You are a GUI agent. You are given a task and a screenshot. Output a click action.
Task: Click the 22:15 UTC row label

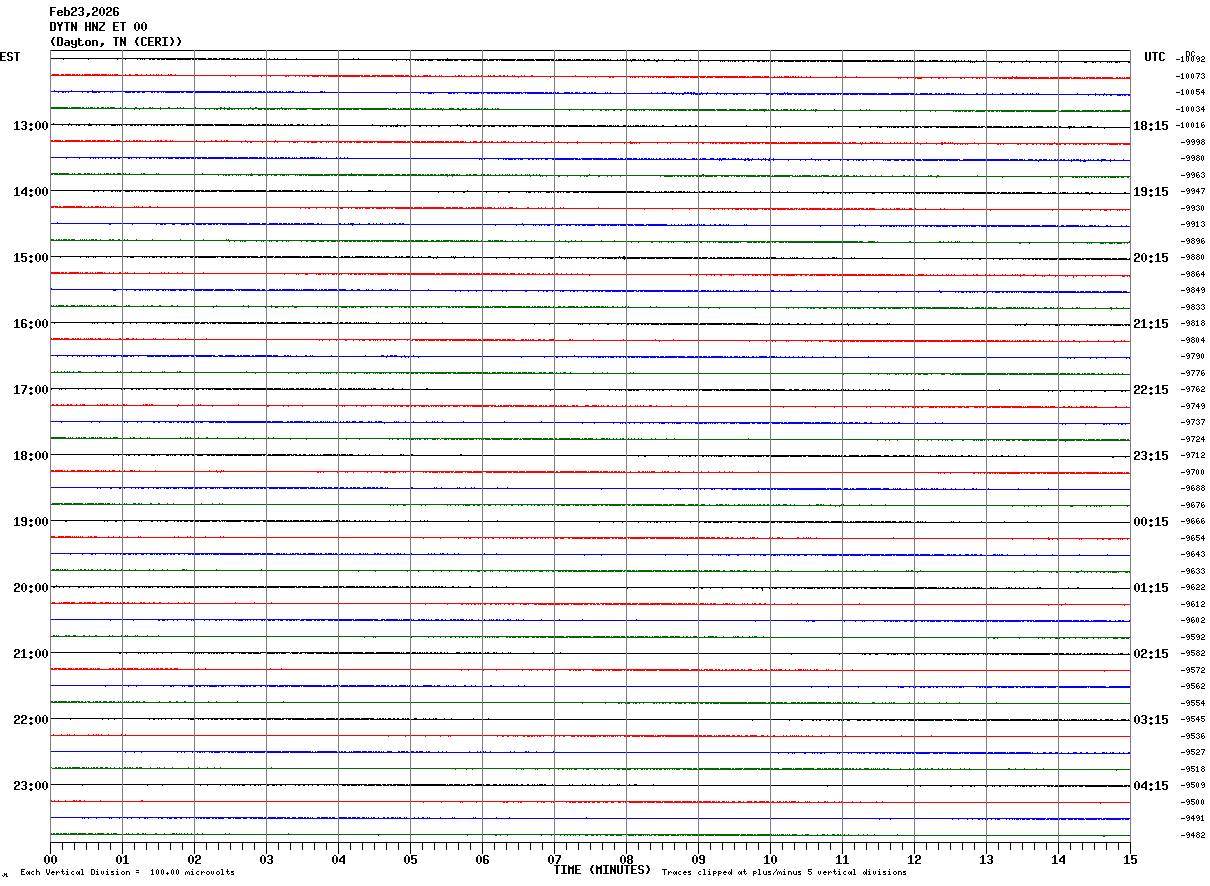coord(1150,390)
